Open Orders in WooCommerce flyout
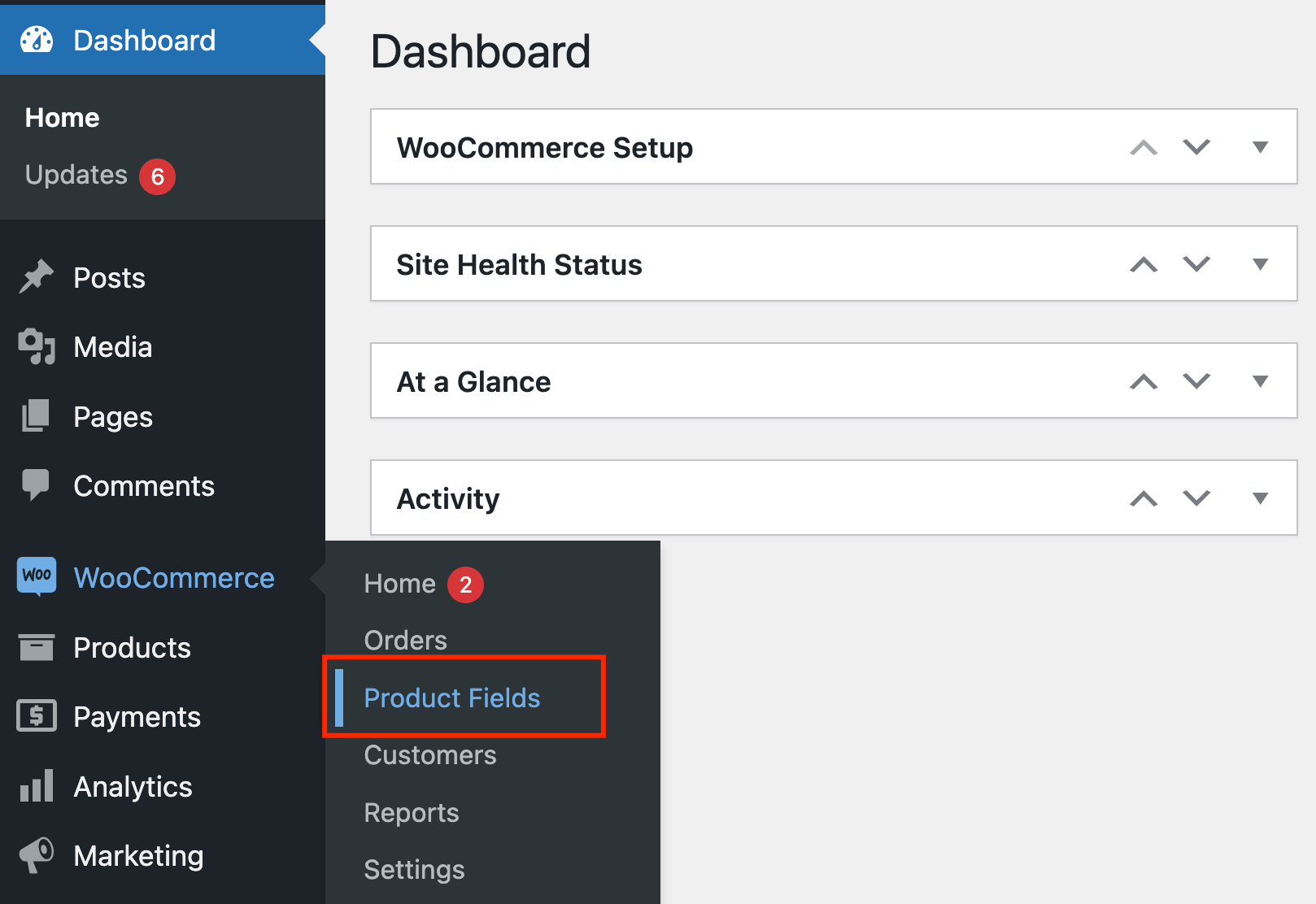The image size is (1316, 904). (x=405, y=641)
